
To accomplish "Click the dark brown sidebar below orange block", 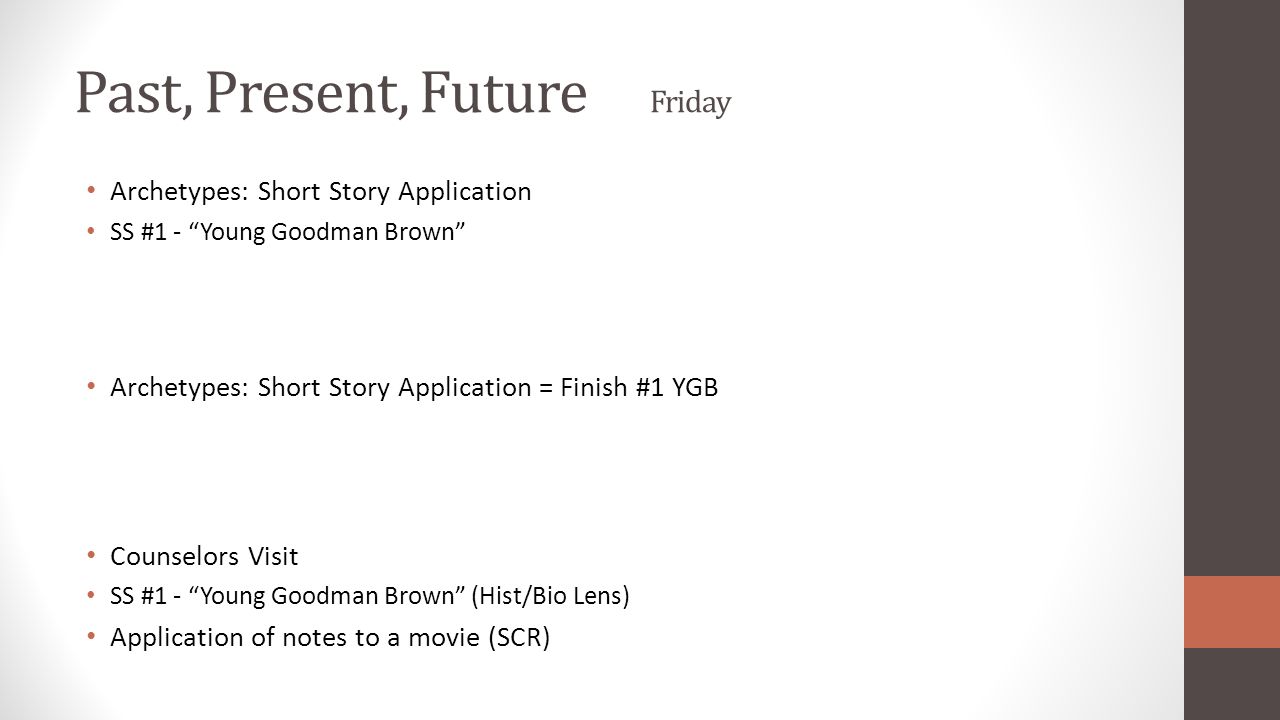I will tap(1232, 684).
